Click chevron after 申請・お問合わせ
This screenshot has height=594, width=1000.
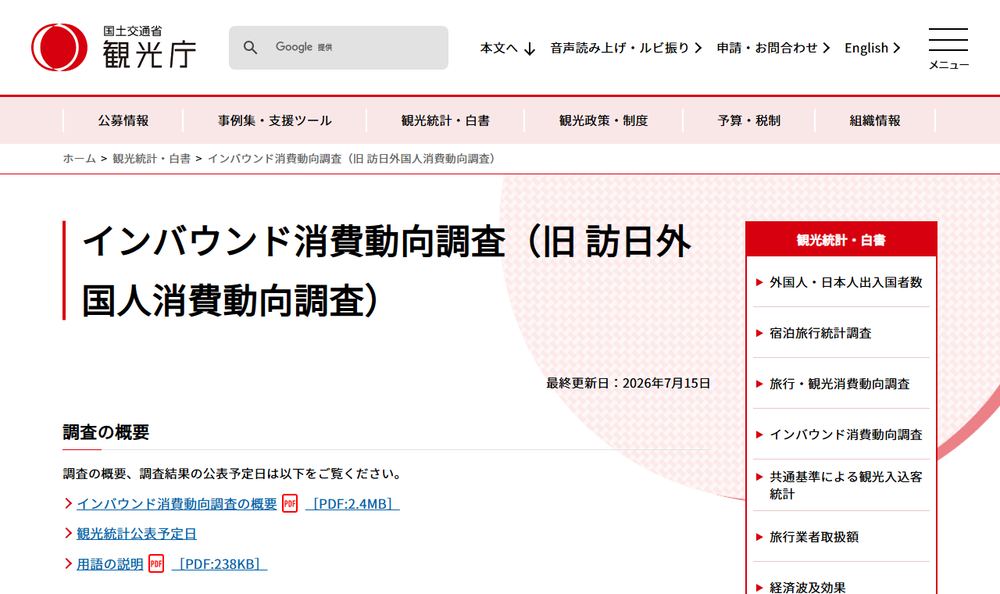click(x=826, y=48)
